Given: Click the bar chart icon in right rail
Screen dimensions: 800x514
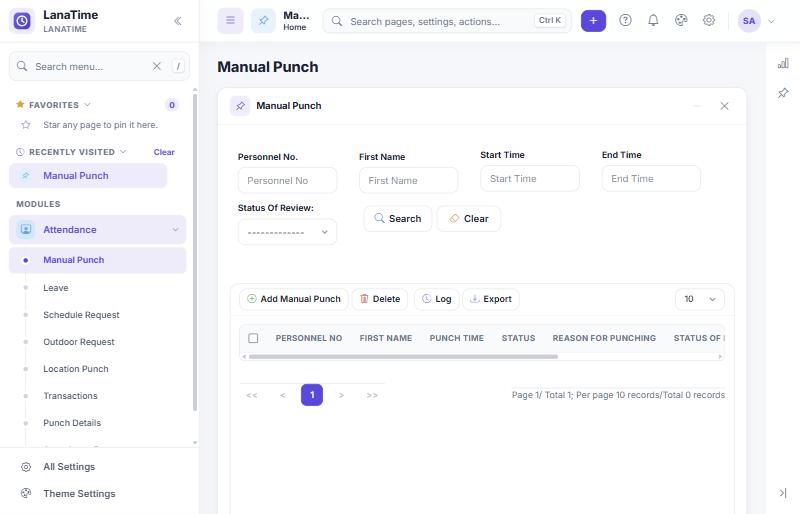Looking at the screenshot, I should point(783,64).
